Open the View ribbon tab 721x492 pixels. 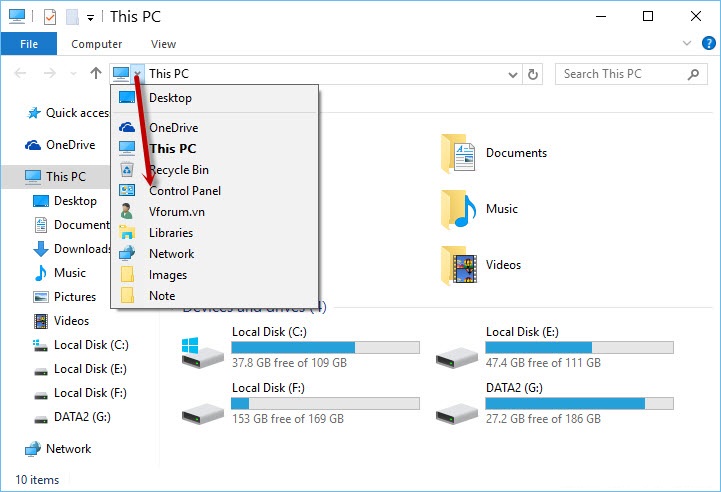[x=163, y=44]
